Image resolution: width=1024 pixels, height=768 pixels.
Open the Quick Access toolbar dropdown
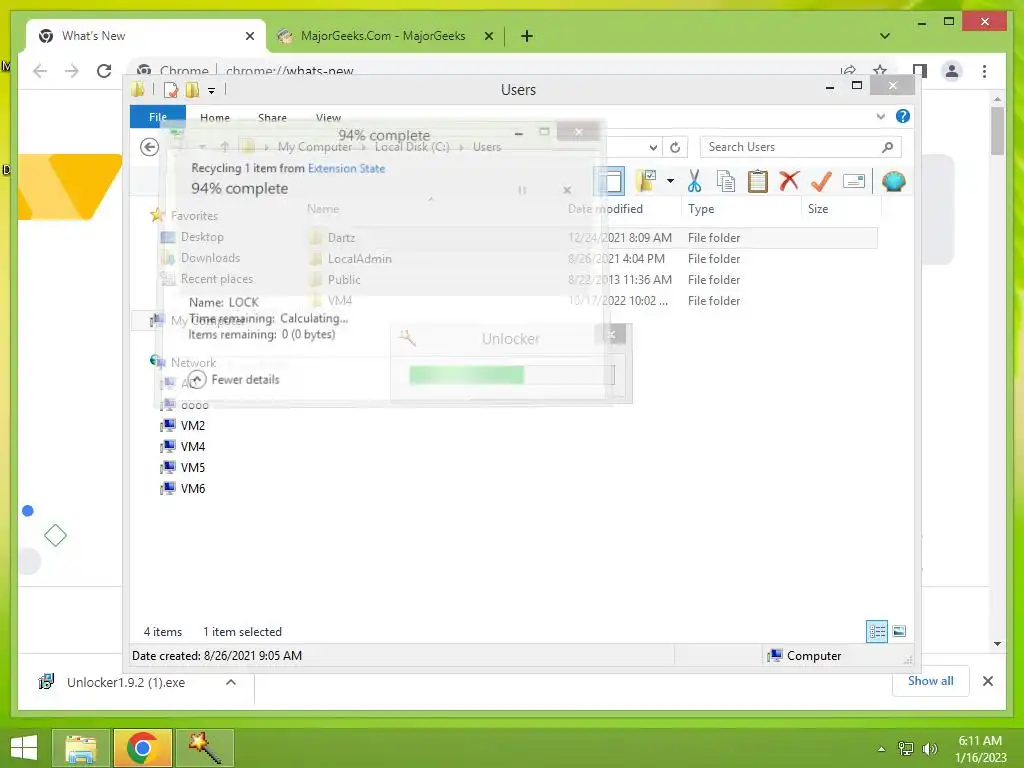[x=212, y=91]
